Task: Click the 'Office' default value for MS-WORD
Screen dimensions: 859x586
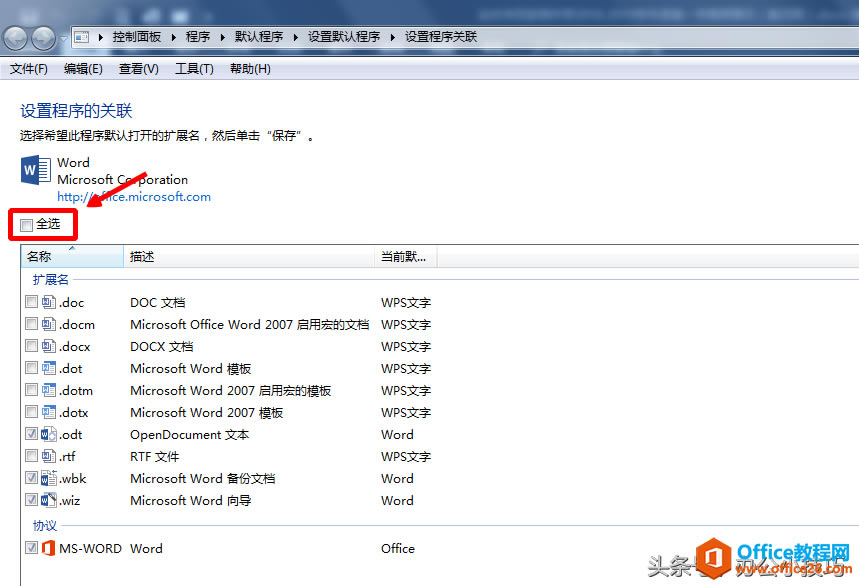Action: click(x=398, y=548)
